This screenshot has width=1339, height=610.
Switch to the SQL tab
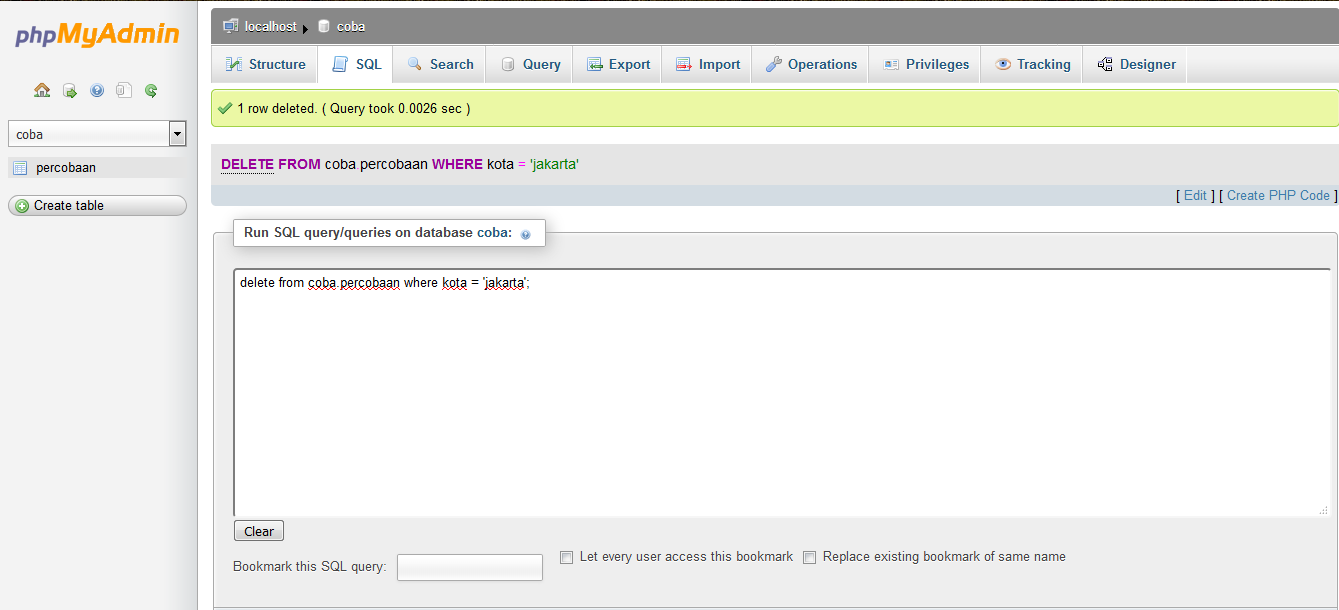tap(356, 64)
